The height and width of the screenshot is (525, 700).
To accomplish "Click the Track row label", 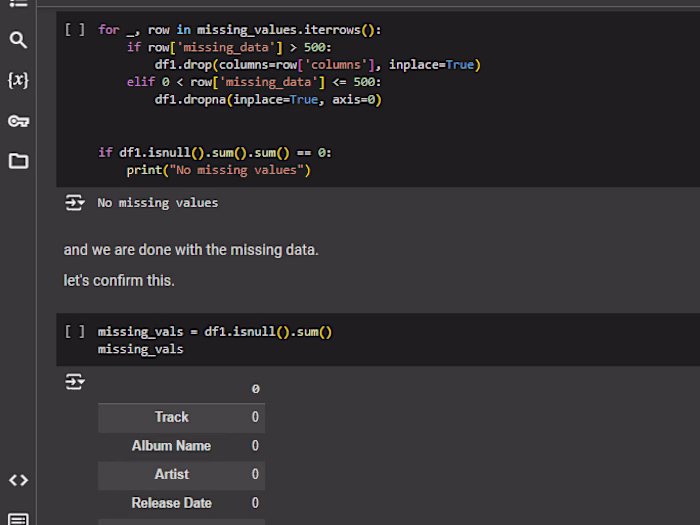I will point(171,417).
